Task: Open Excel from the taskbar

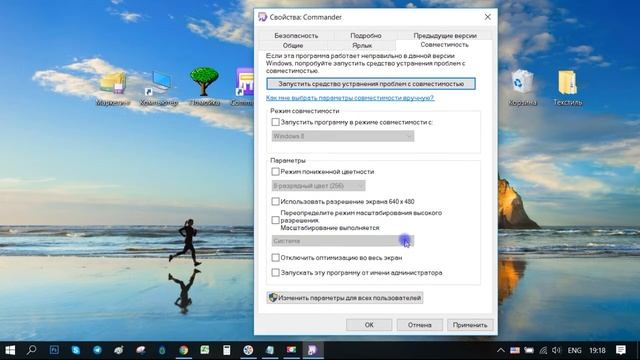Action: [x=205, y=350]
